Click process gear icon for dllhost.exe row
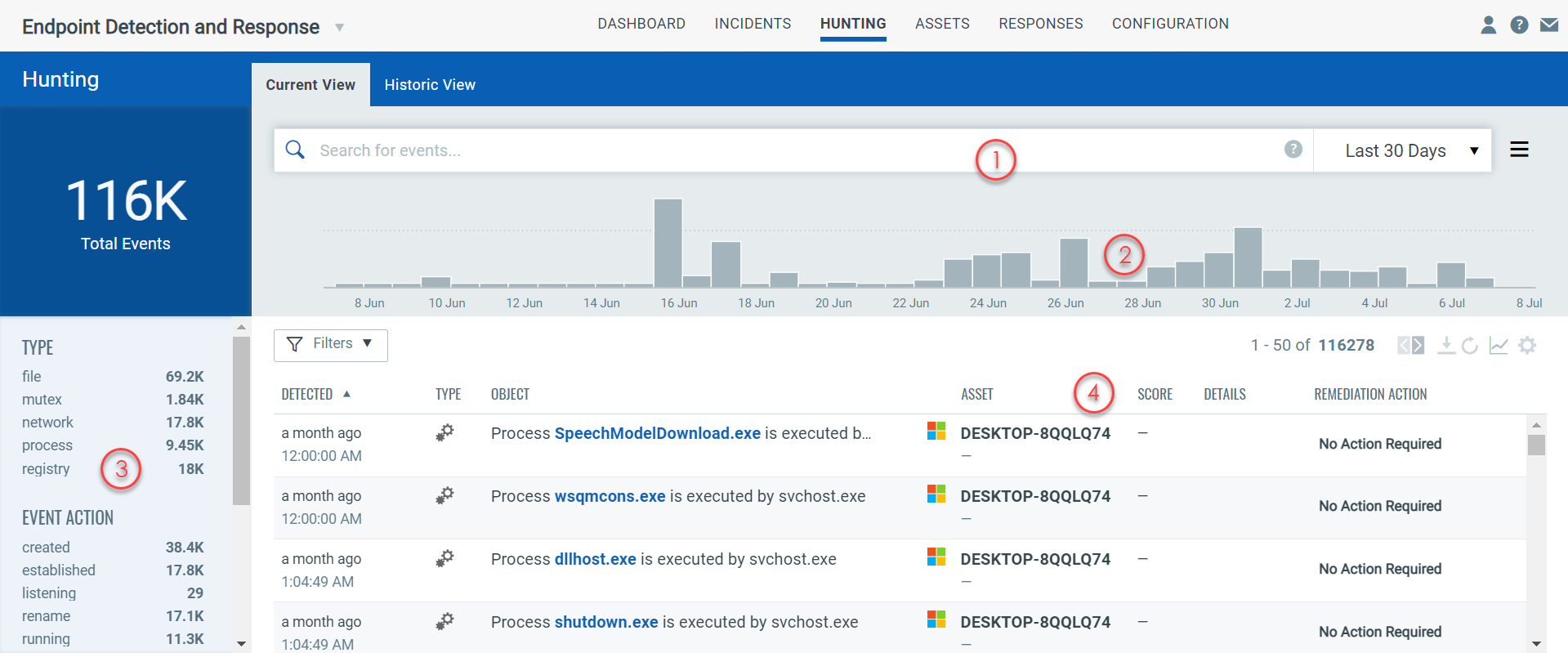 click(444, 559)
